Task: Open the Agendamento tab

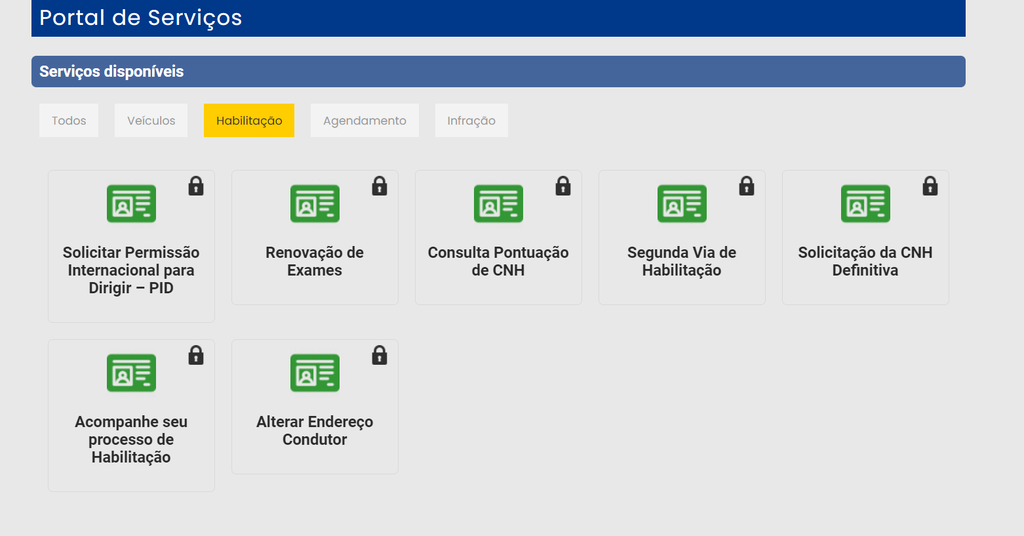Action: pos(364,120)
